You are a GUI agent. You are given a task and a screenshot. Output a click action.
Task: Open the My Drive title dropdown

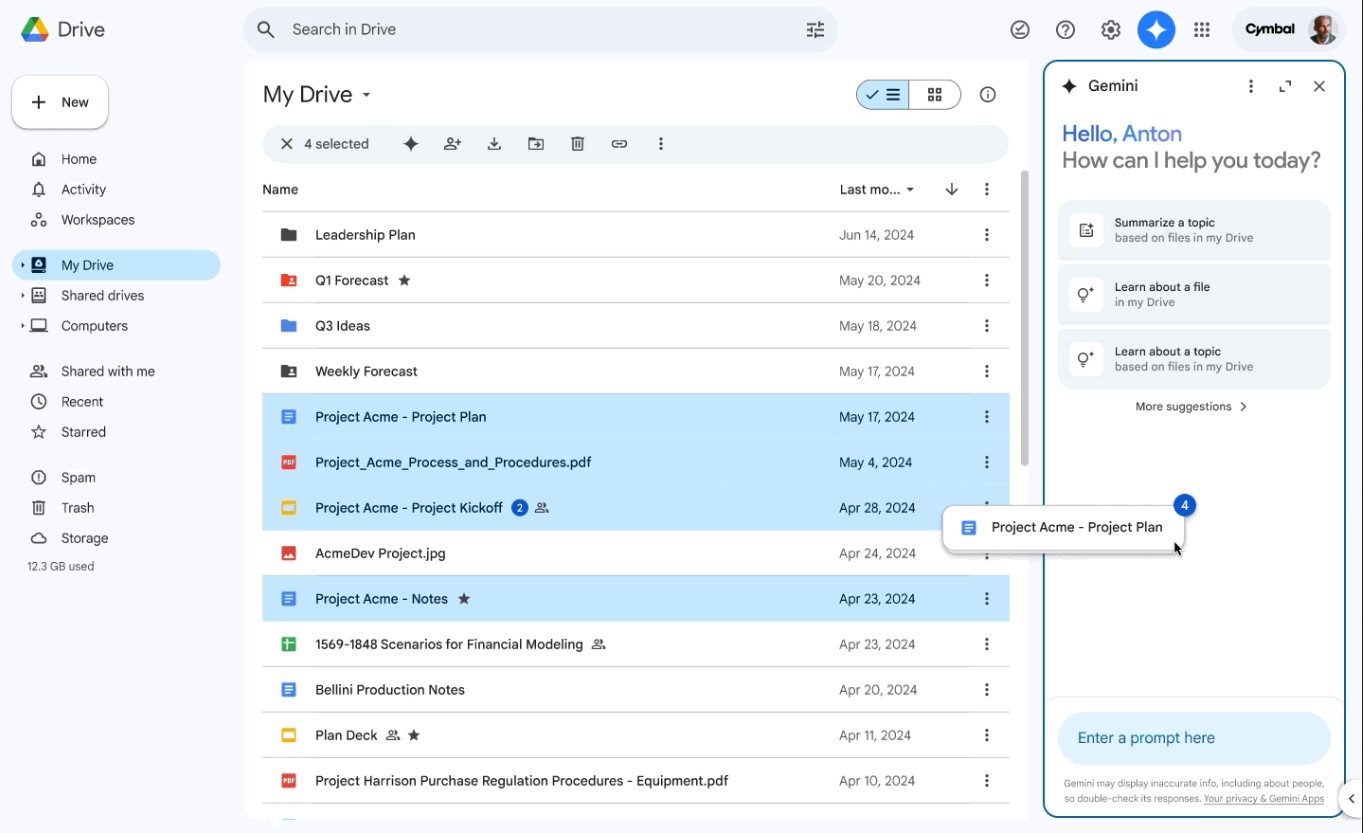tap(366, 95)
